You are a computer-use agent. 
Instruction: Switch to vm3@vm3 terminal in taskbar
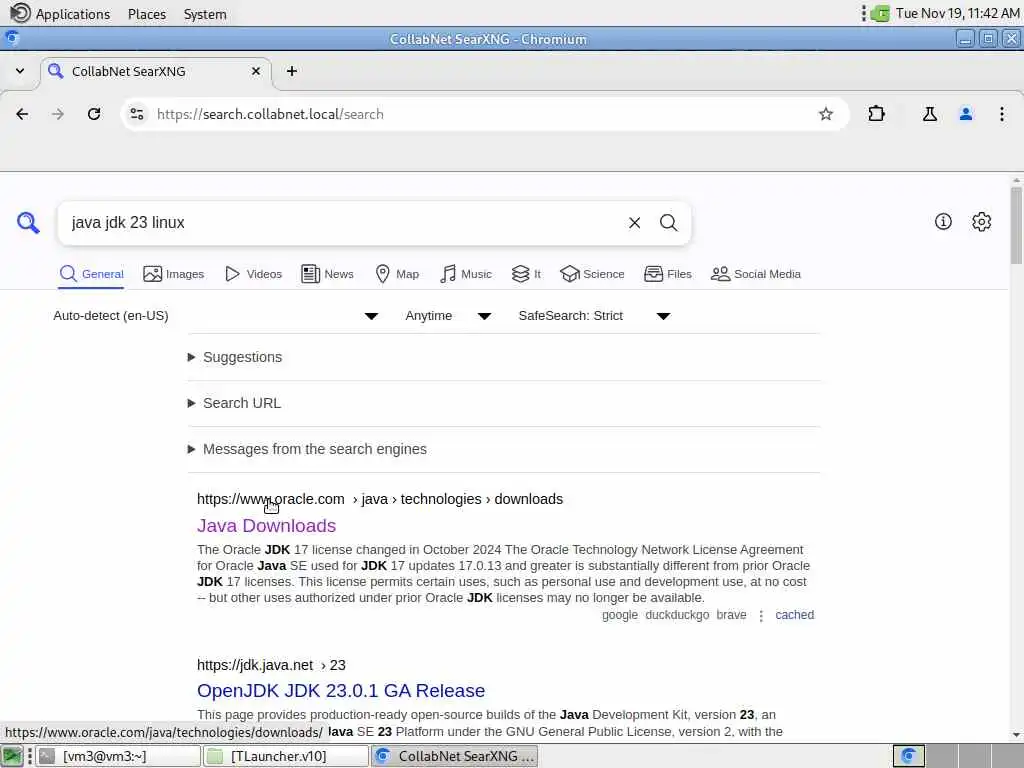(x=118, y=756)
